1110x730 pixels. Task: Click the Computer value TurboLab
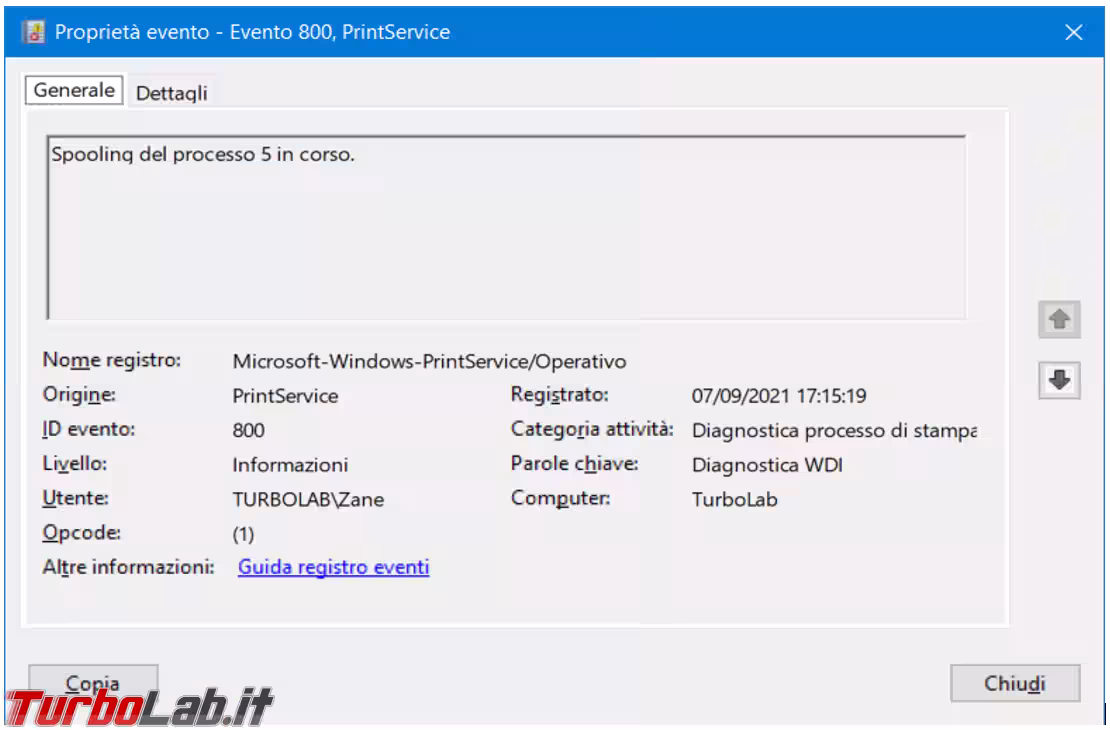point(734,500)
